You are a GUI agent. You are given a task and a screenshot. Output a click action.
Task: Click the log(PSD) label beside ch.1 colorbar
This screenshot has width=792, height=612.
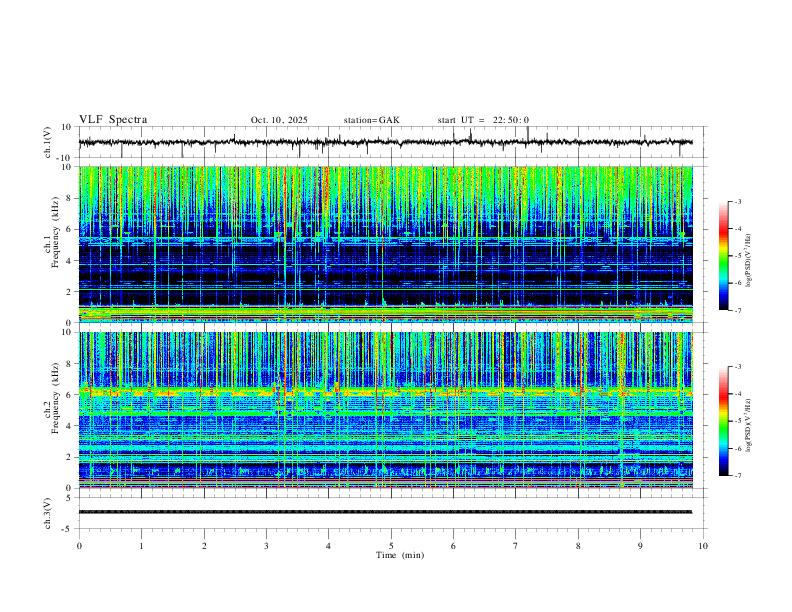[749, 261]
